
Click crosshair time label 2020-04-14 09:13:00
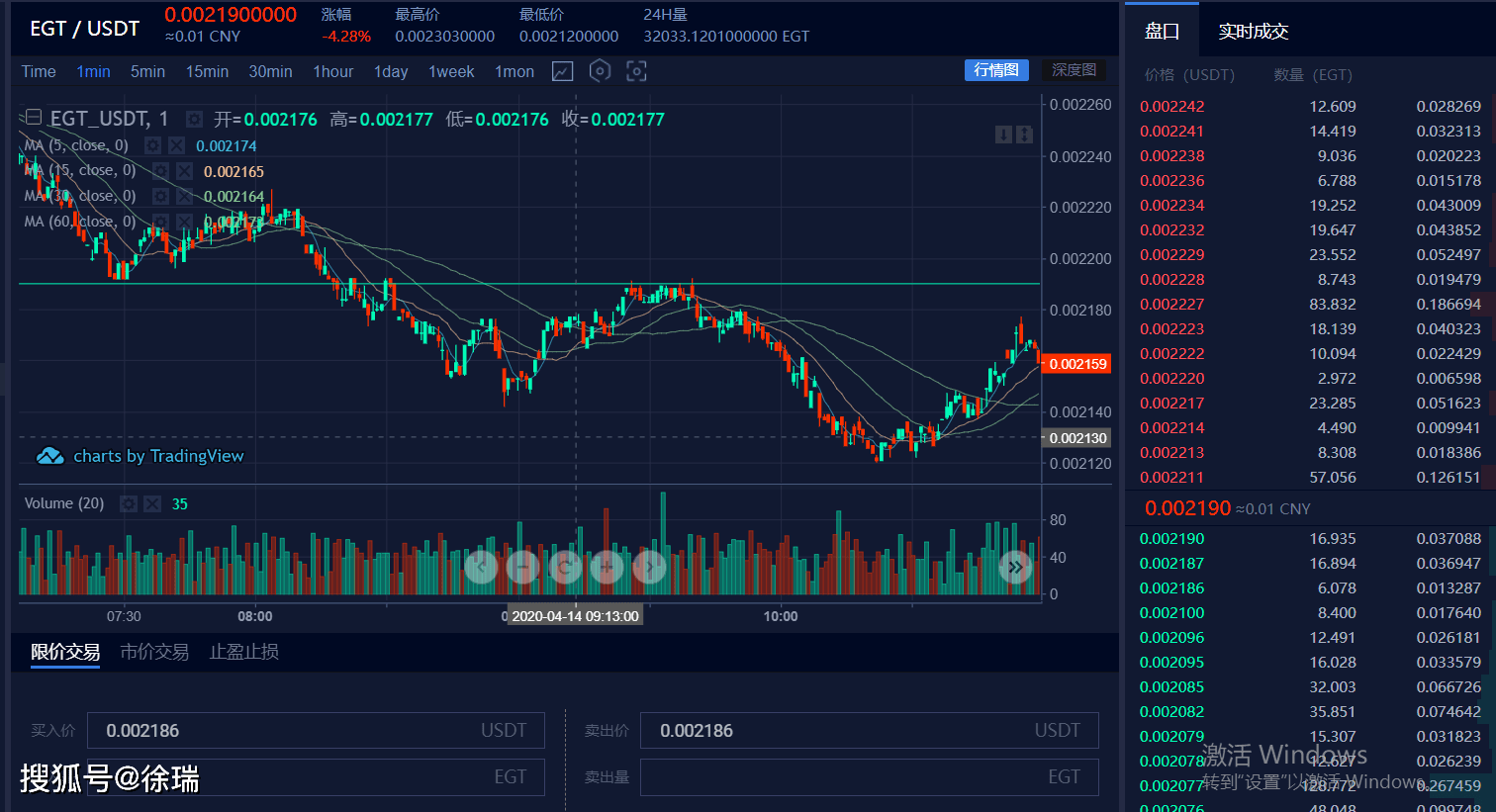pos(575,615)
